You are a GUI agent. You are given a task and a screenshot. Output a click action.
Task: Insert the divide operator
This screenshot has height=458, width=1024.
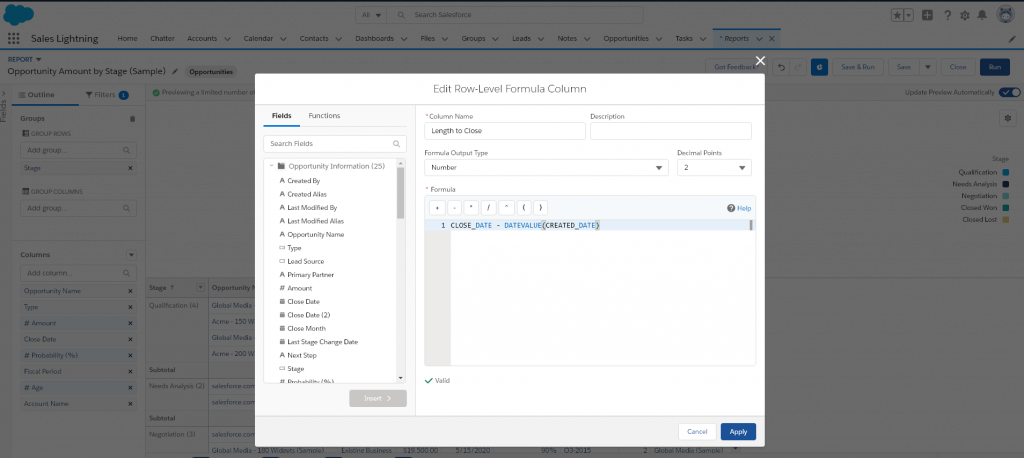coord(488,208)
